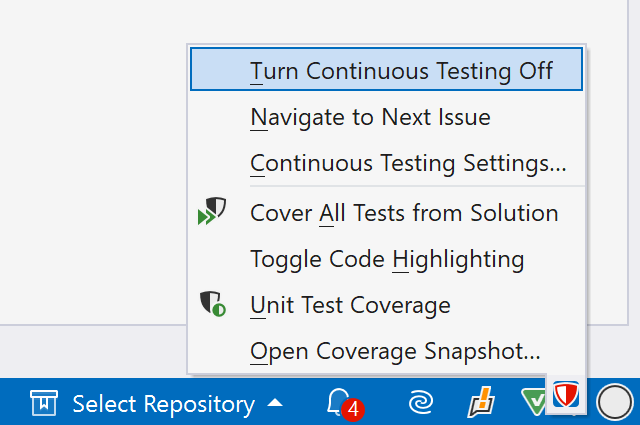Open Continuous Testing Settings
The height and width of the screenshot is (425, 640).
point(408,163)
